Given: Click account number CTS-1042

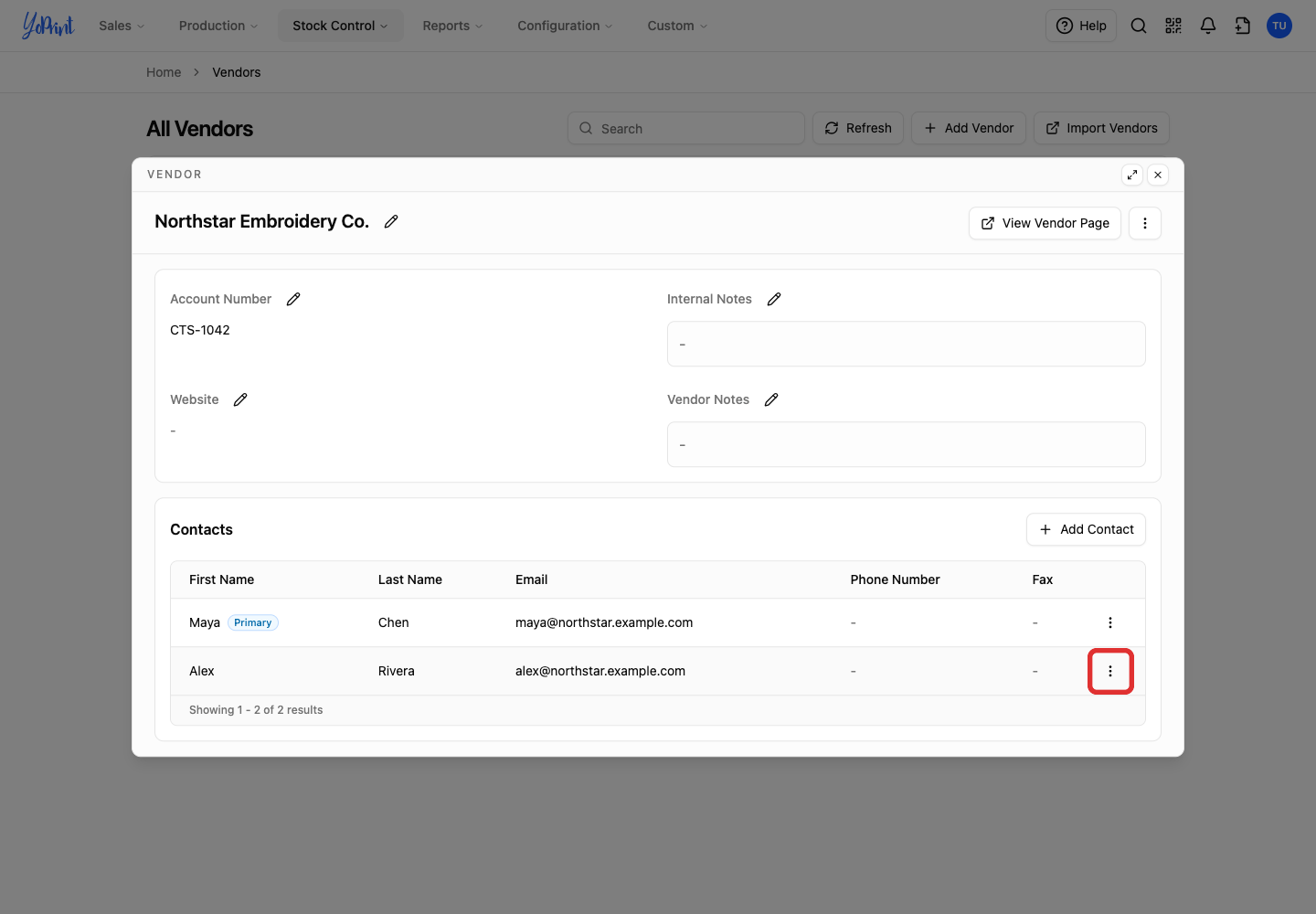Looking at the screenshot, I should pyautogui.click(x=200, y=330).
